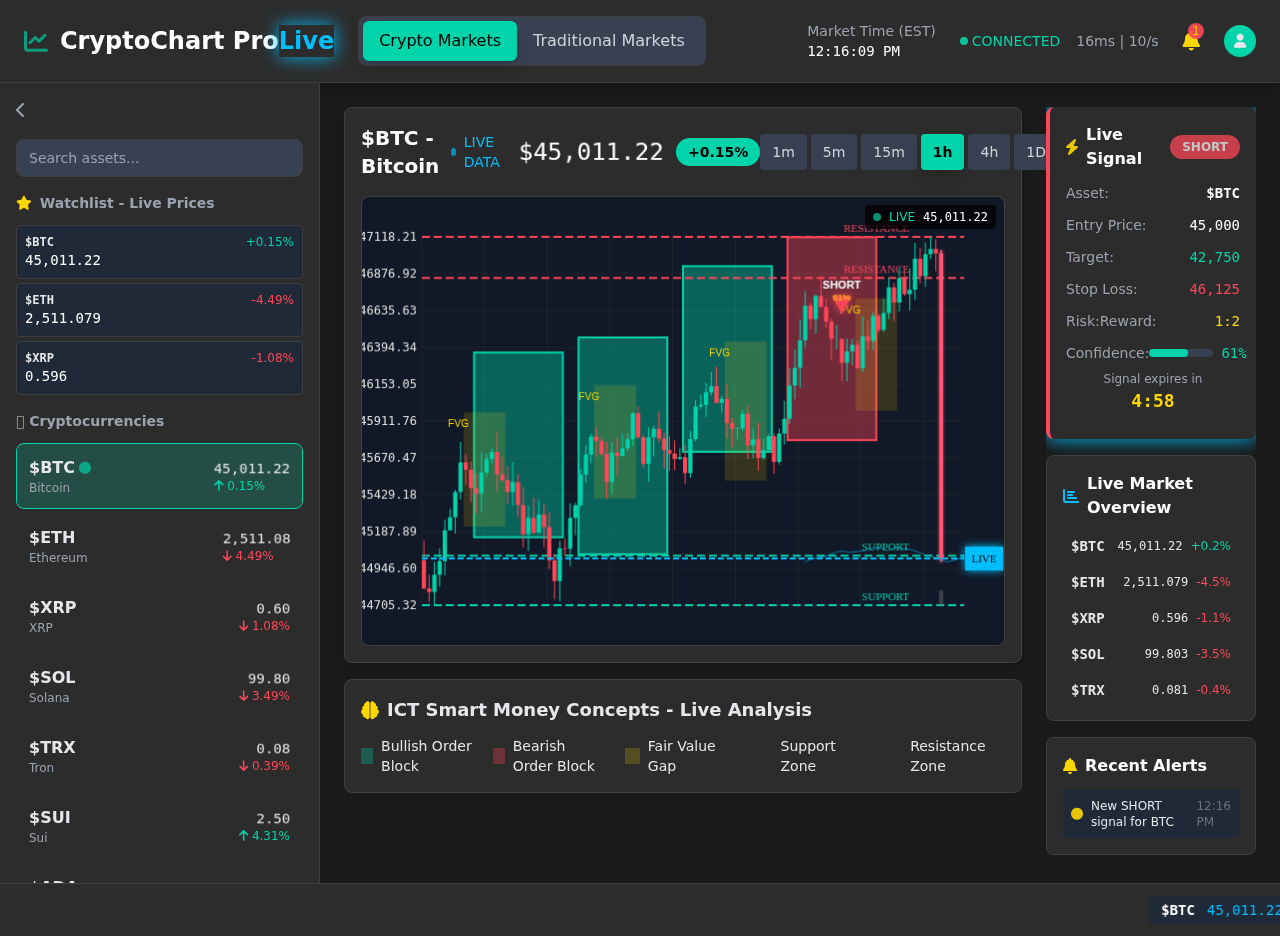Click the star icon next to Watchlist

[x=24, y=203]
